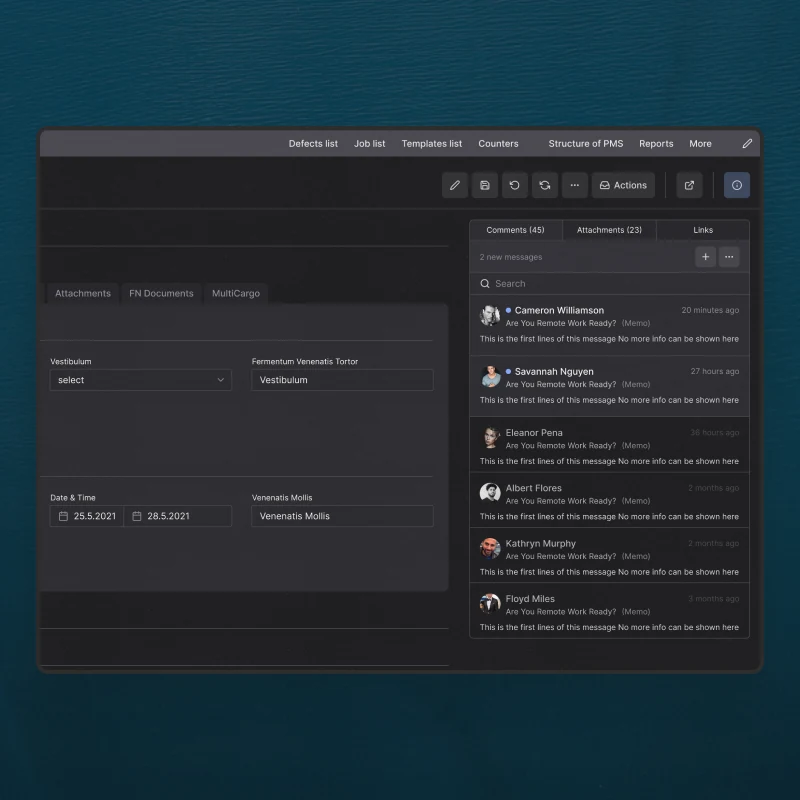Click '2 new messages' label
The height and width of the screenshot is (800, 800).
[x=511, y=257]
